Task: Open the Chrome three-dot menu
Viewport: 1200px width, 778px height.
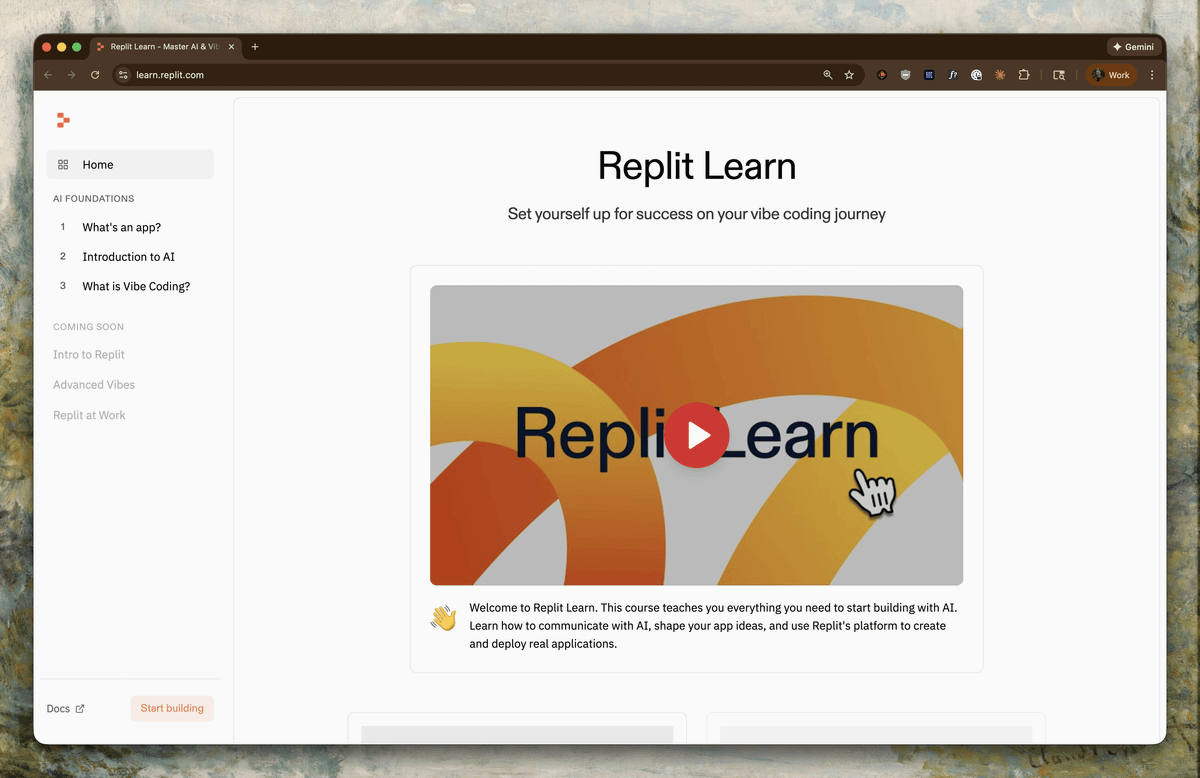Action: click(x=1152, y=75)
